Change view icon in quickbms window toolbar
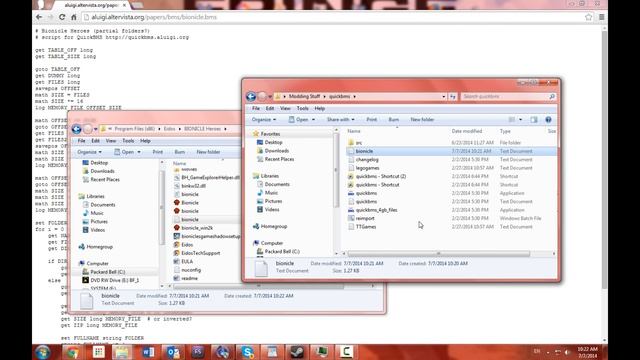 [512, 120]
